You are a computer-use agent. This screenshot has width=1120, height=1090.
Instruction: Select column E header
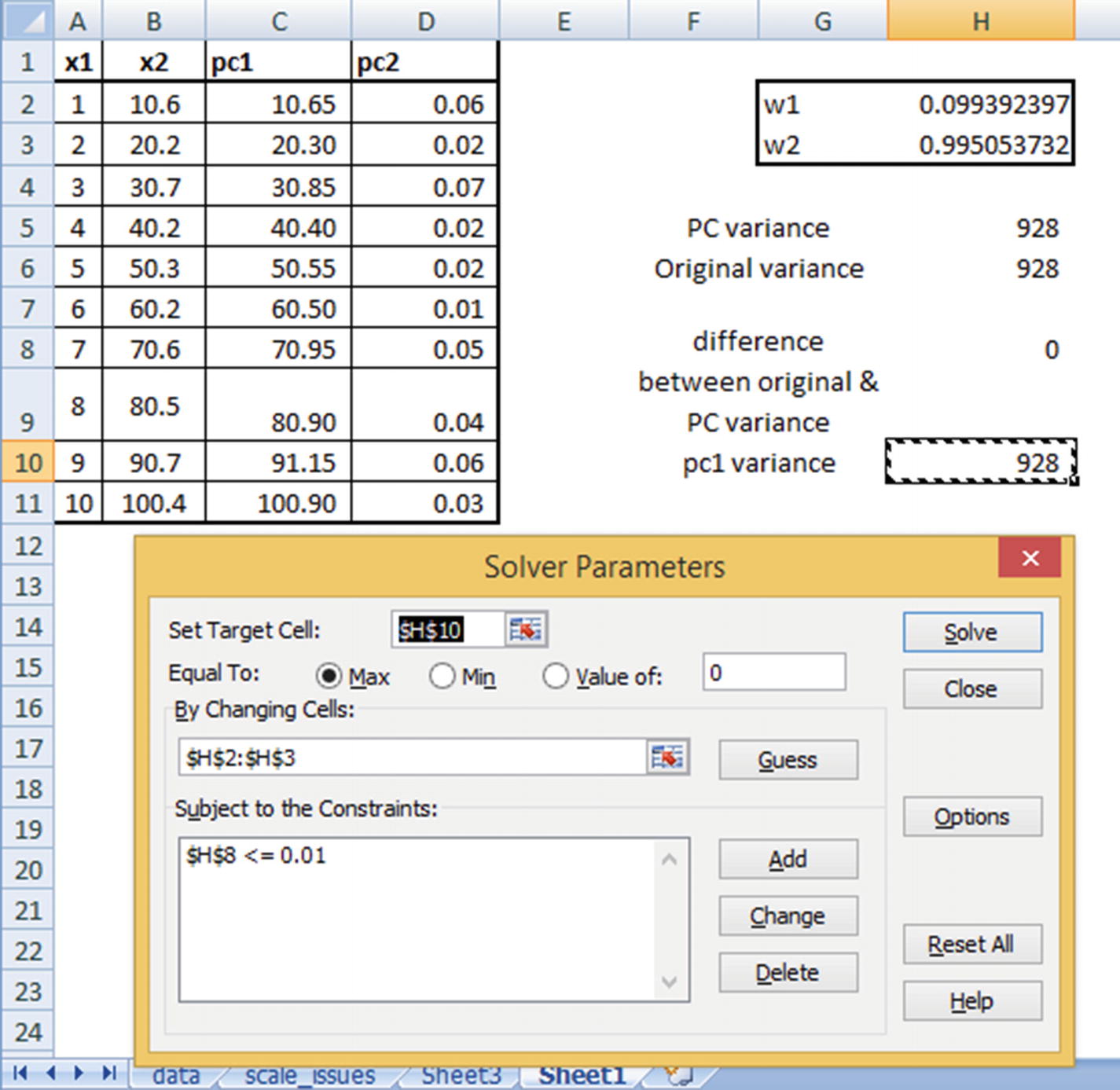point(564,20)
